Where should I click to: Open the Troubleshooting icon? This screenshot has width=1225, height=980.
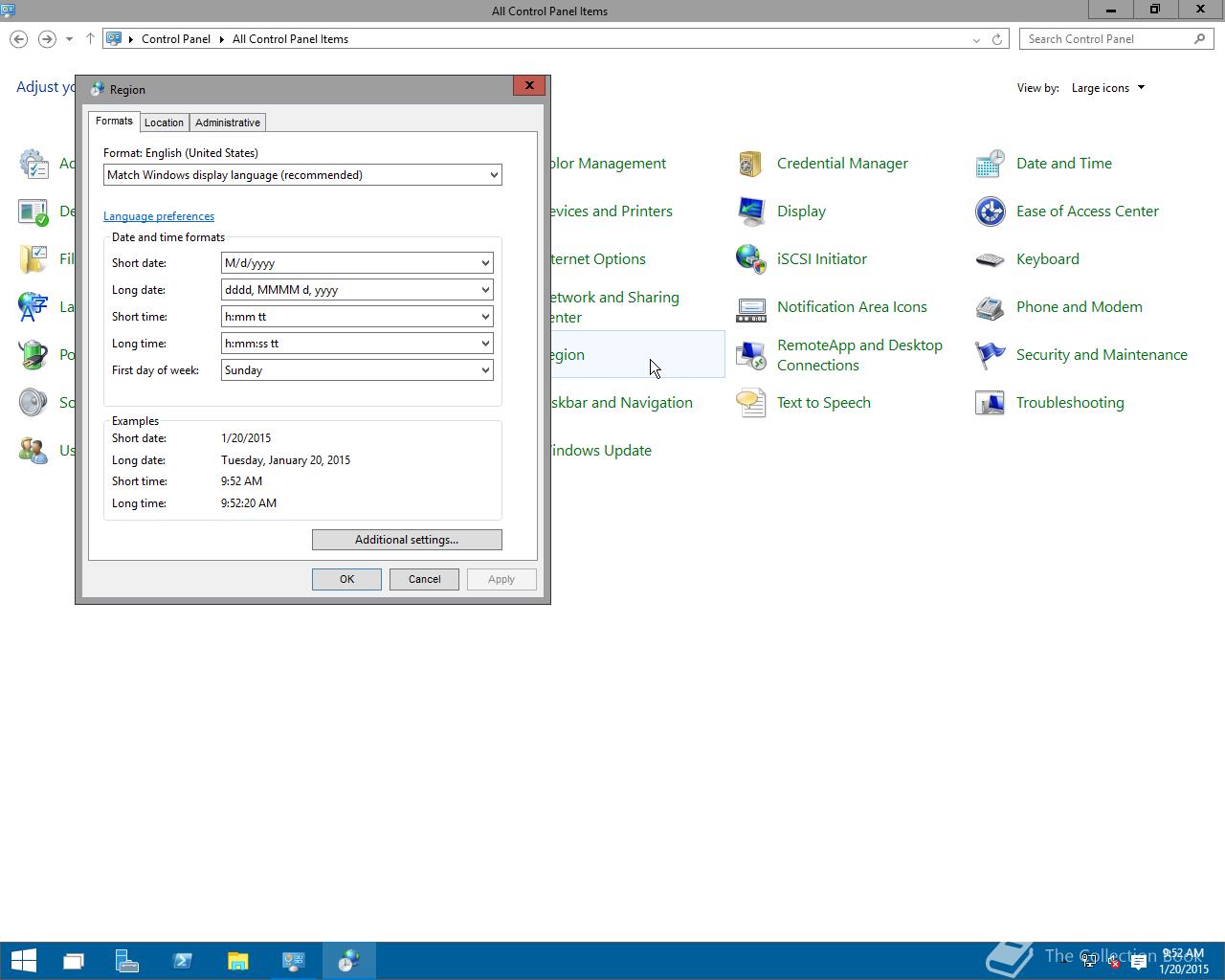click(x=991, y=403)
